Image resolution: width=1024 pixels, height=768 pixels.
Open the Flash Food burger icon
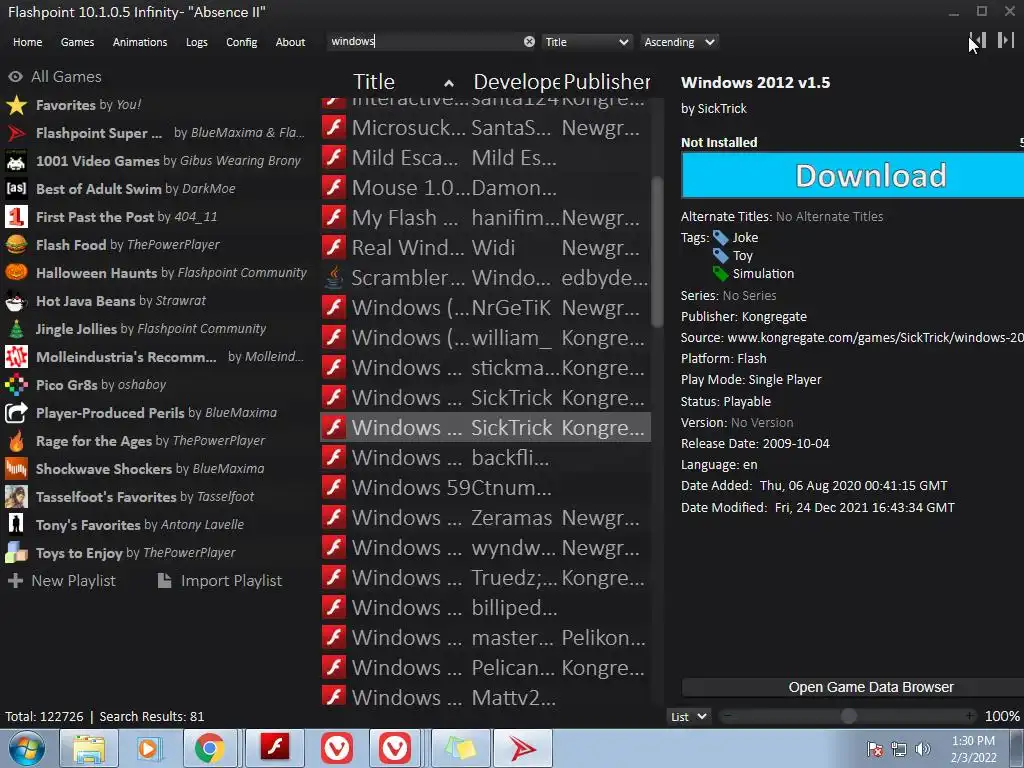click(x=16, y=245)
